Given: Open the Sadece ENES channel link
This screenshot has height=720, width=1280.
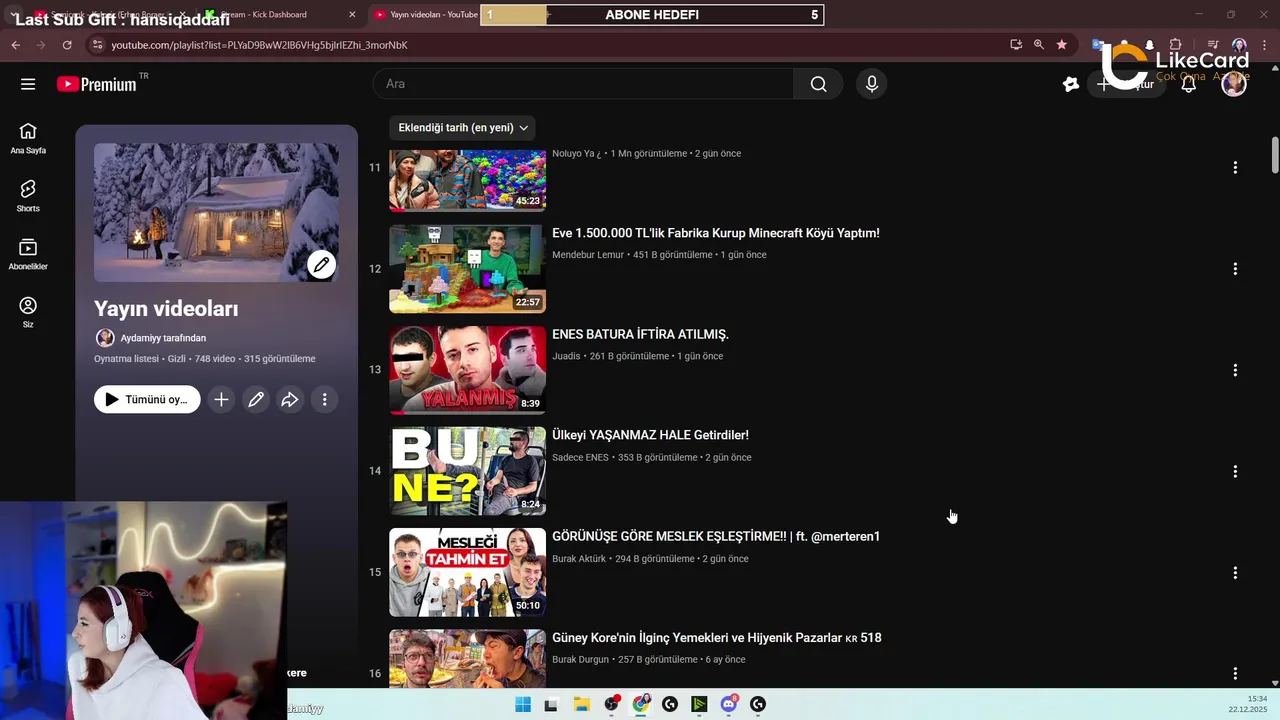Looking at the screenshot, I should pyautogui.click(x=580, y=457).
